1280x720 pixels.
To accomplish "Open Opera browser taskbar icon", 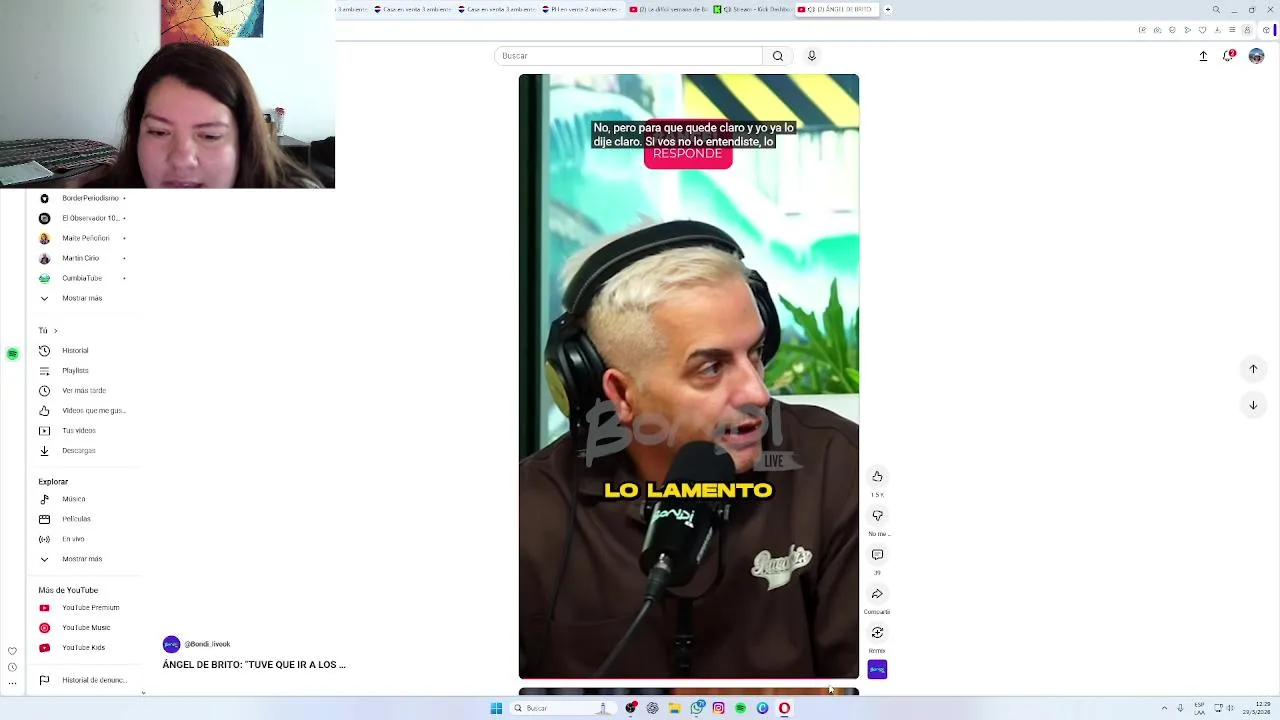I will pos(784,708).
